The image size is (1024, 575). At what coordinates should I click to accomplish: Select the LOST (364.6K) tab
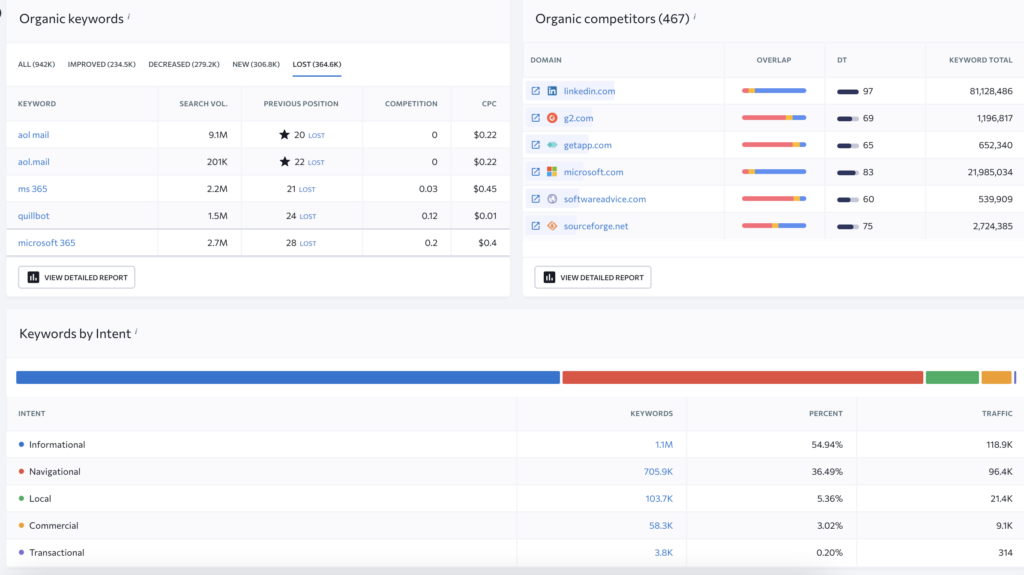(317, 64)
